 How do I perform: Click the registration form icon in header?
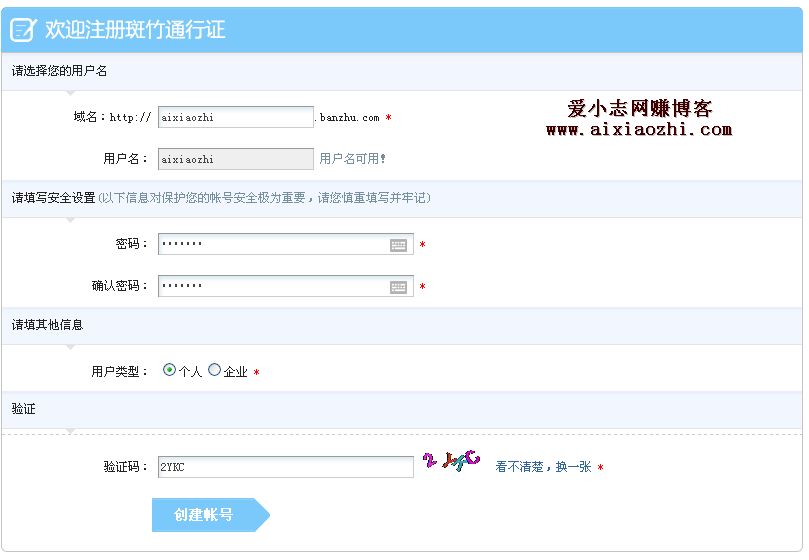23,29
